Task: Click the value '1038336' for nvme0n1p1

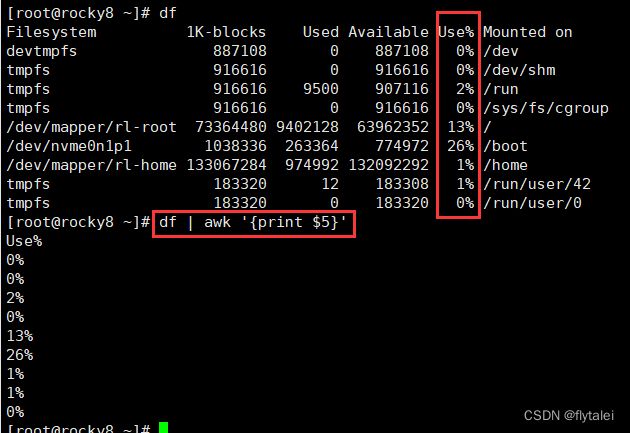Action: (235, 146)
